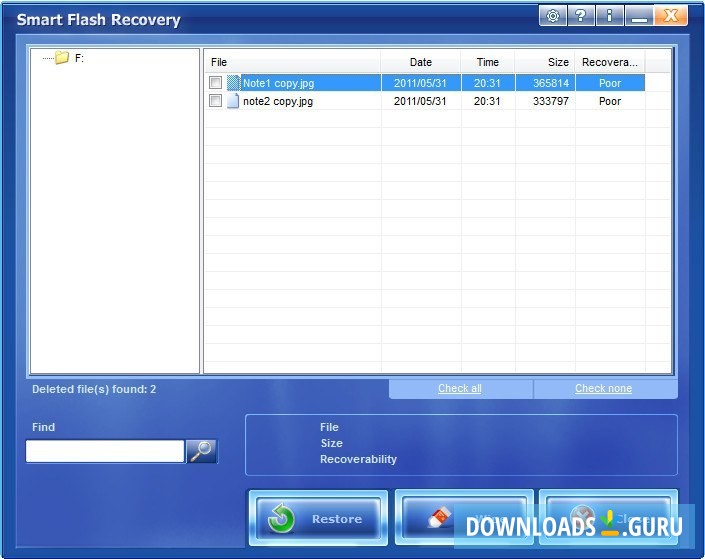Viewport: 705px width, 559px height.
Task: Click Poor rating in note2 copy.jpg row
Action: (610, 101)
